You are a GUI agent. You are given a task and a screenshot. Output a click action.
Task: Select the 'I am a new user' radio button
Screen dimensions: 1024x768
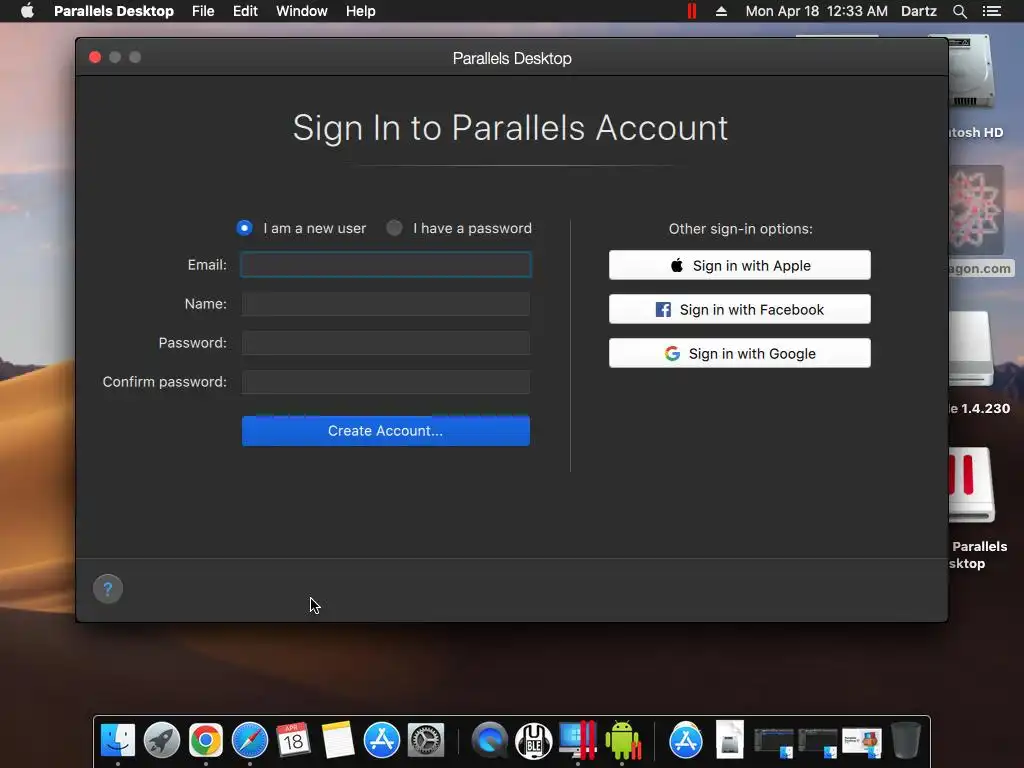click(x=244, y=228)
